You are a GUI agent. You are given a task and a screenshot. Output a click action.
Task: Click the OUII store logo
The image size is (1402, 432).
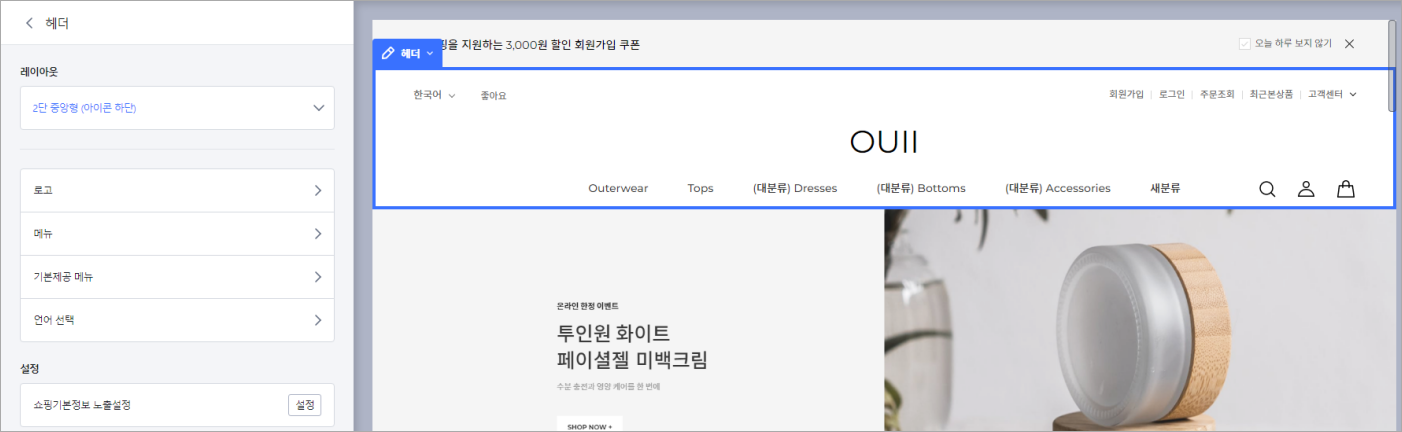pyautogui.click(x=884, y=142)
